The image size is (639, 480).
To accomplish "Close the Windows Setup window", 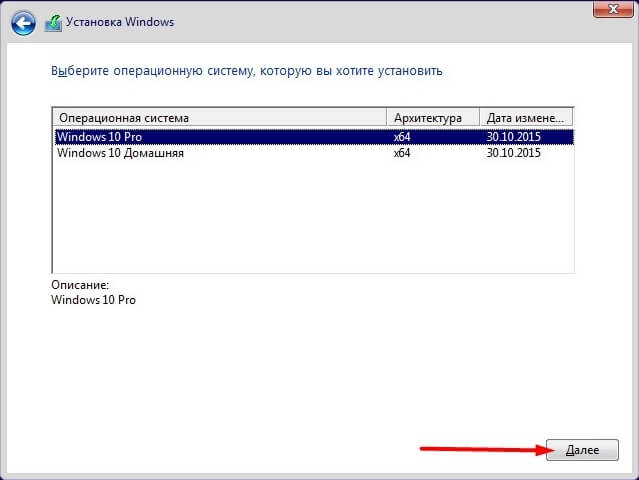I will [x=608, y=8].
